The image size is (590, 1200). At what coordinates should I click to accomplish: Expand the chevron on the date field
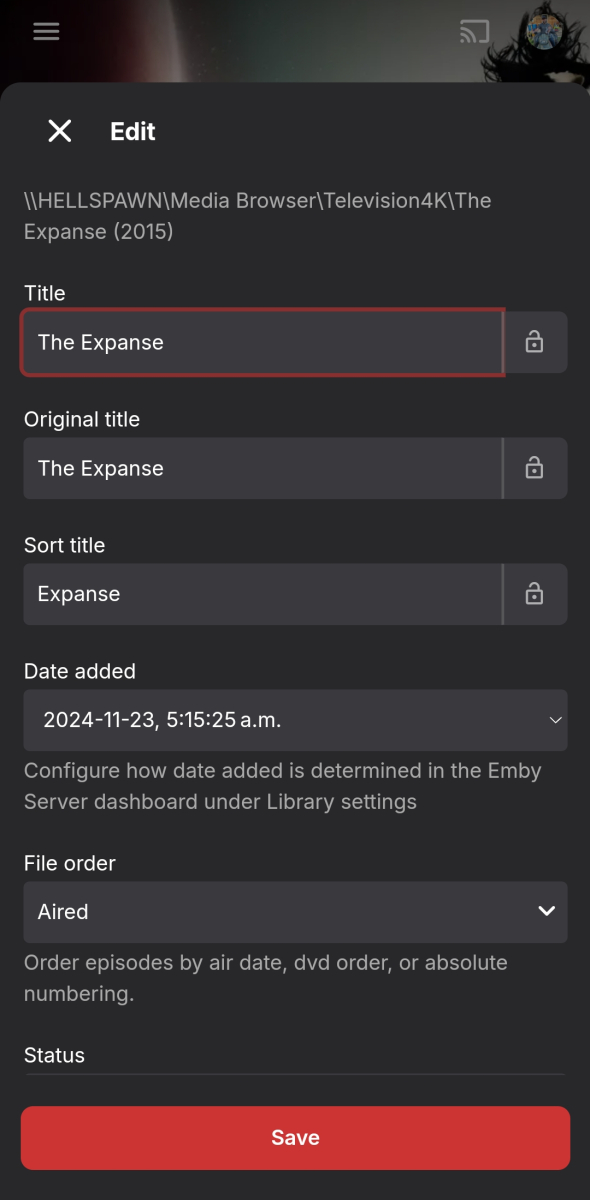coord(557,720)
